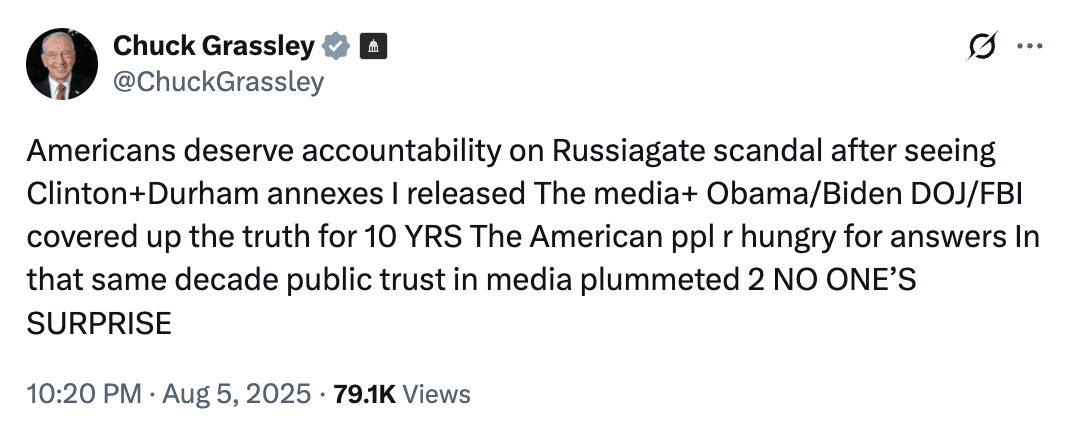Open the @ChuckGrassley handle link

pyautogui.click(x=218, y=82)
